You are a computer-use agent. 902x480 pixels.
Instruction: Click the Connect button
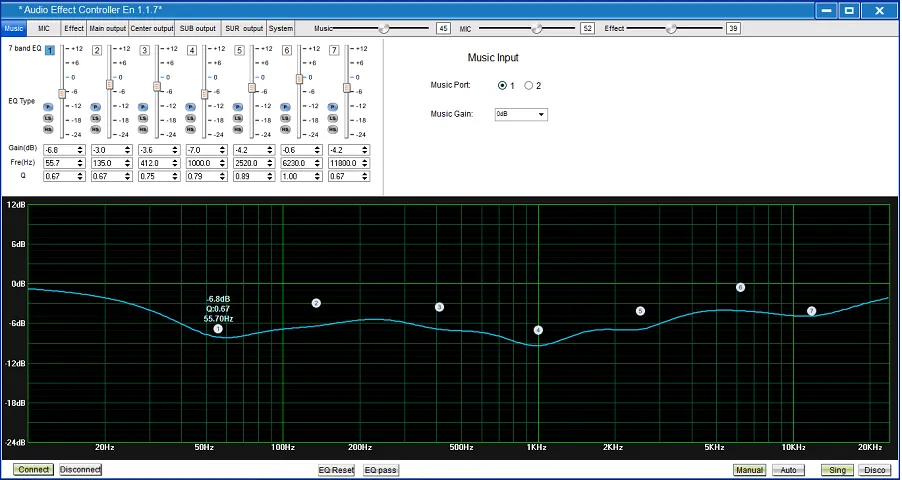coord(33,469)
